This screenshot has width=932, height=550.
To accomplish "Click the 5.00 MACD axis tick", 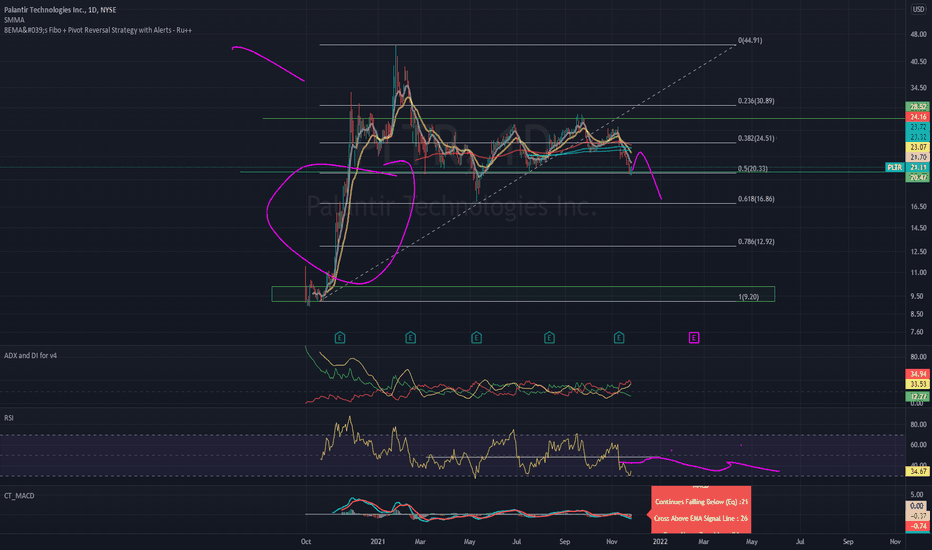I will [x=918, y=494].
